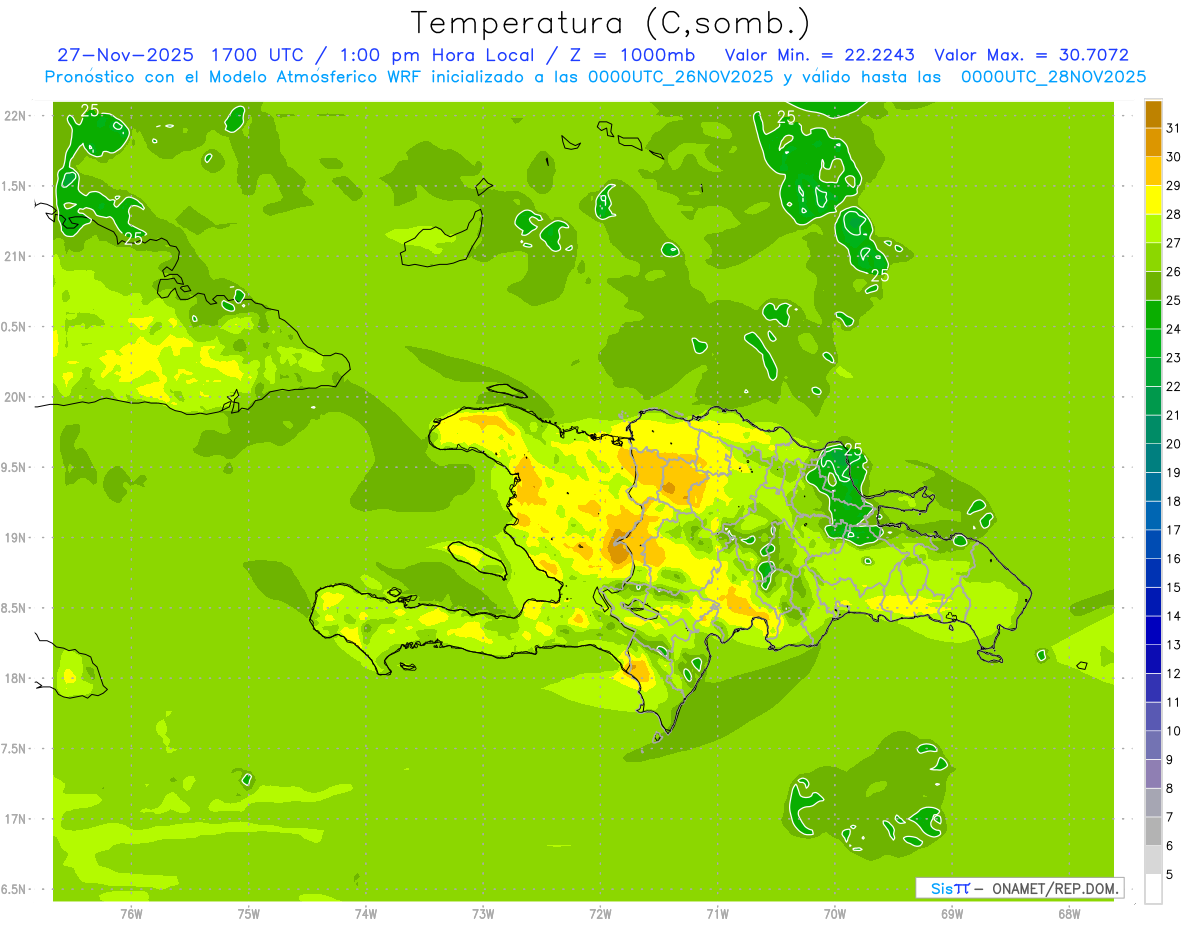Click the dark orange swatch between 30 and 31

pos(1153,143)
